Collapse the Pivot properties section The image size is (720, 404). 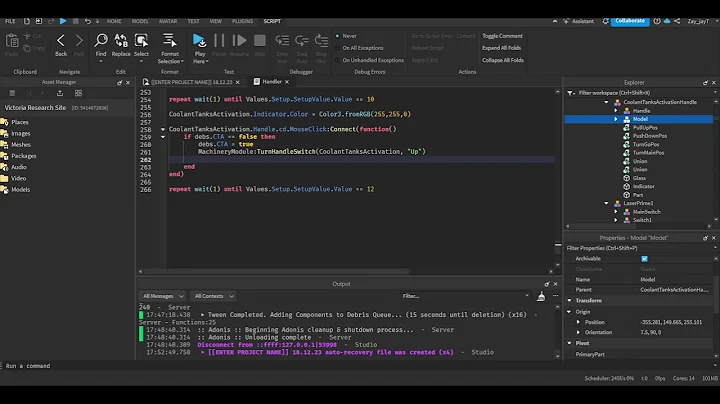pos(570,343)
